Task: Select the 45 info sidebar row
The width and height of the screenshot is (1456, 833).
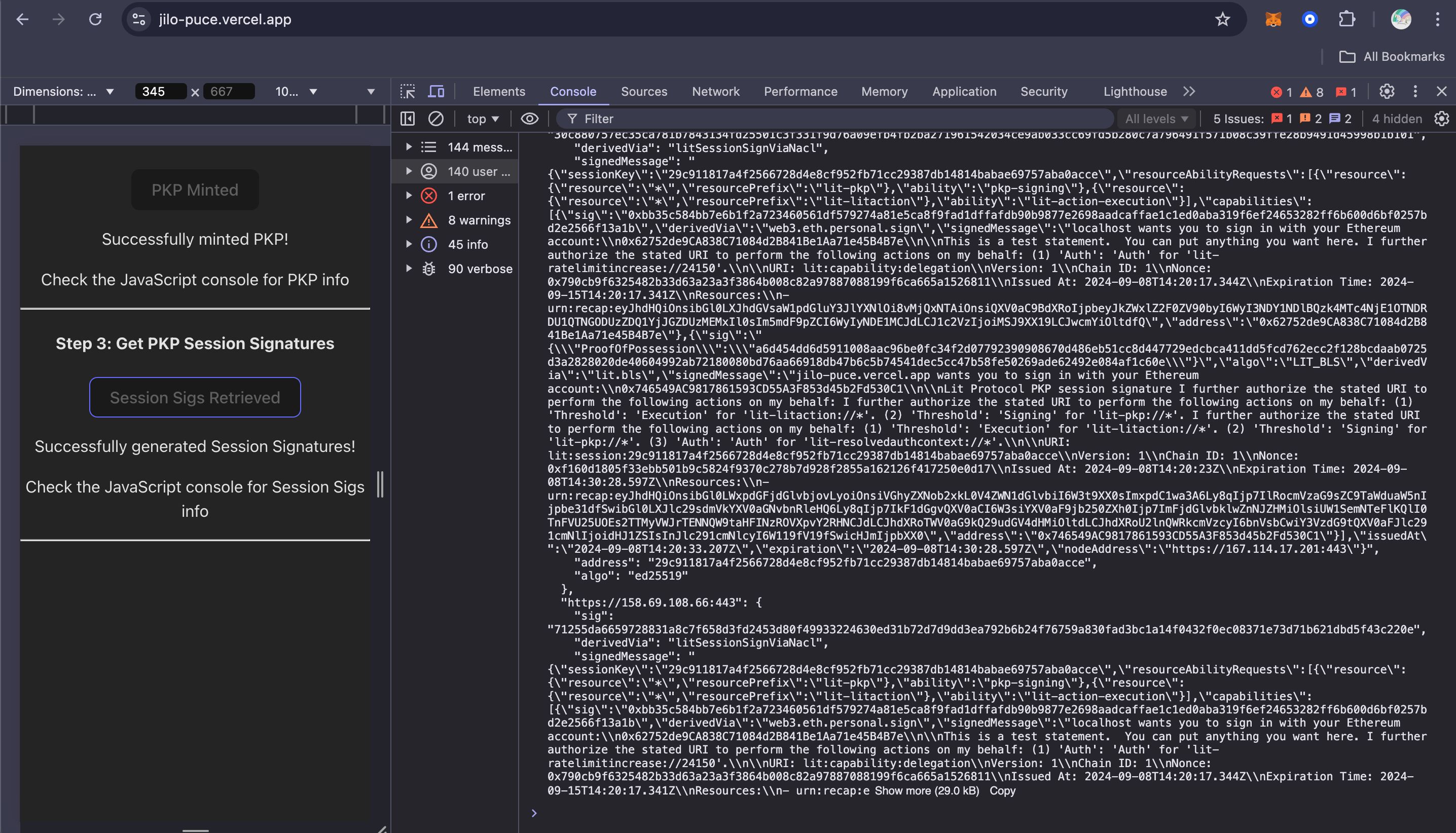Action: 455,244
